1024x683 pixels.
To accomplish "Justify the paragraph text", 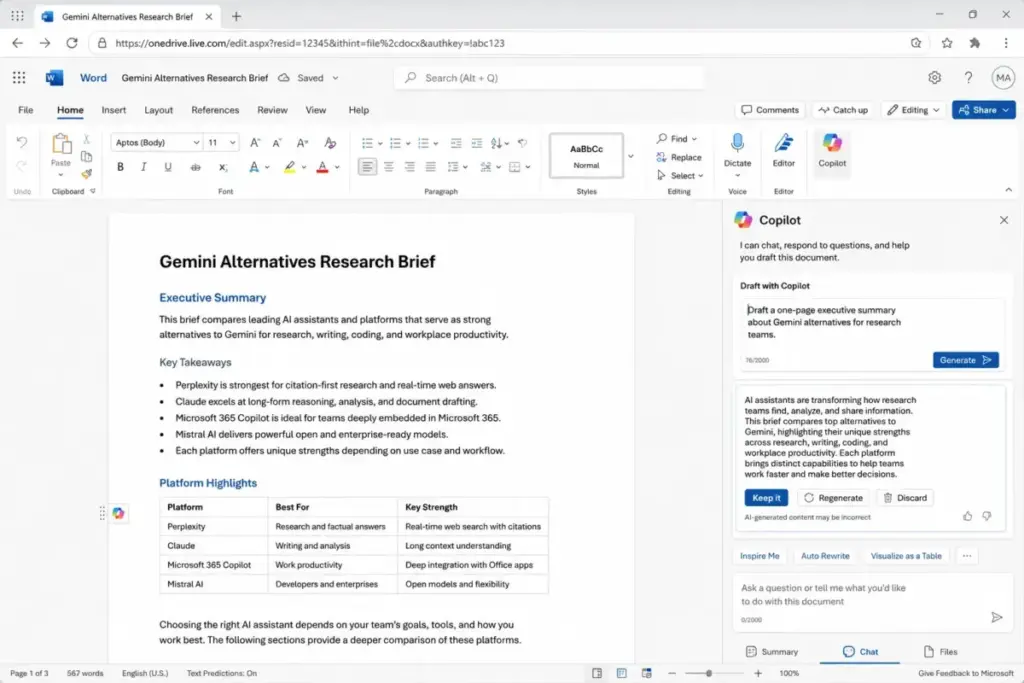I will click(x=430, y=167).
